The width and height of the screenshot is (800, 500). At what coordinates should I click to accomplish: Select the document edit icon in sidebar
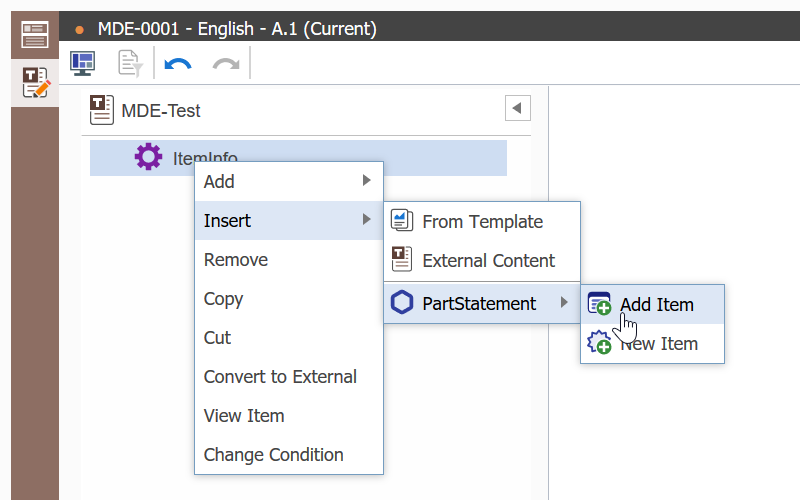(35, 83)
